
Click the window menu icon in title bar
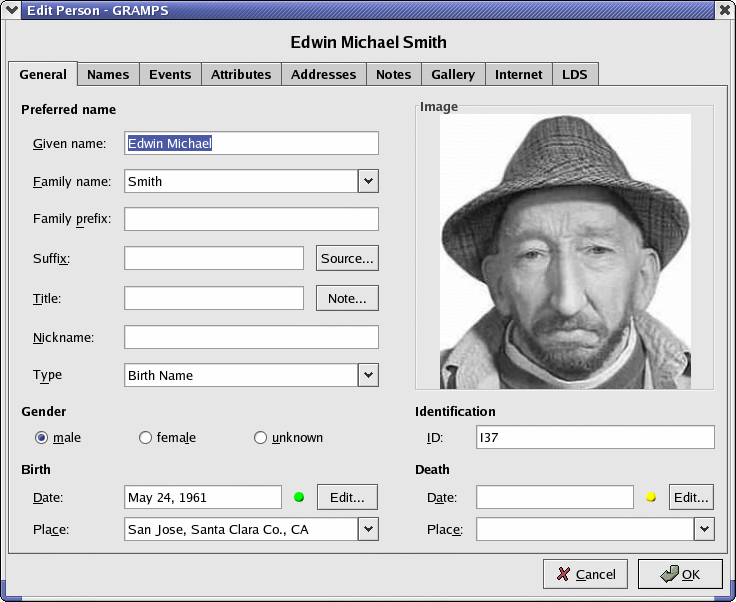[11, 9]
